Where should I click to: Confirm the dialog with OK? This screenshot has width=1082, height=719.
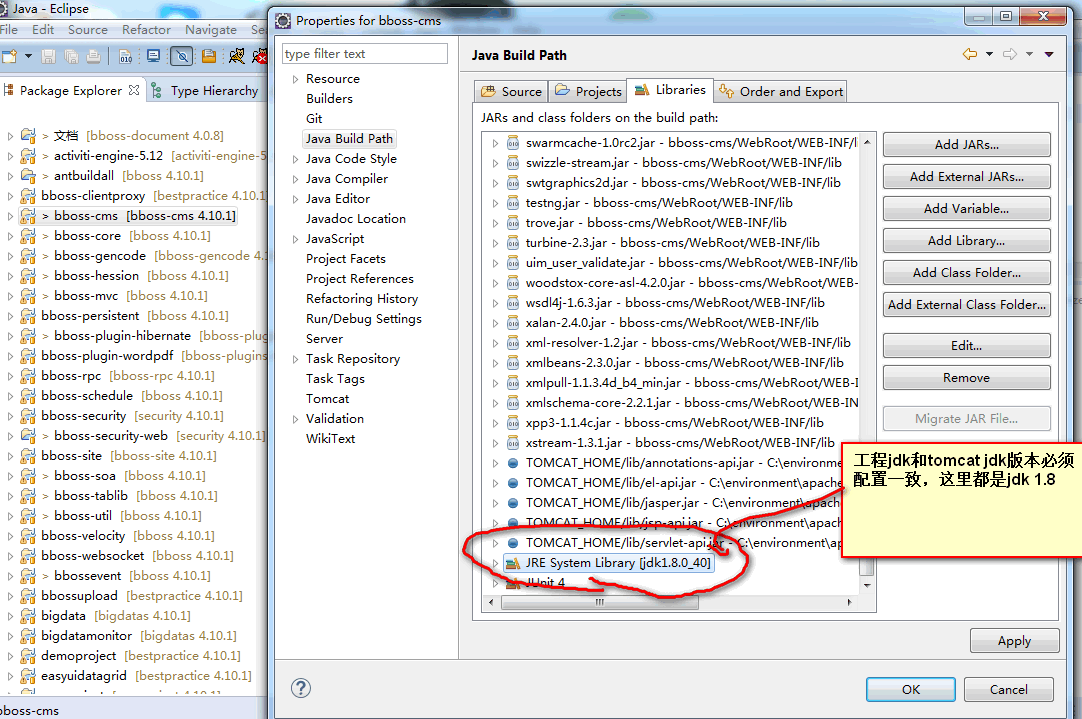(911, 689)
